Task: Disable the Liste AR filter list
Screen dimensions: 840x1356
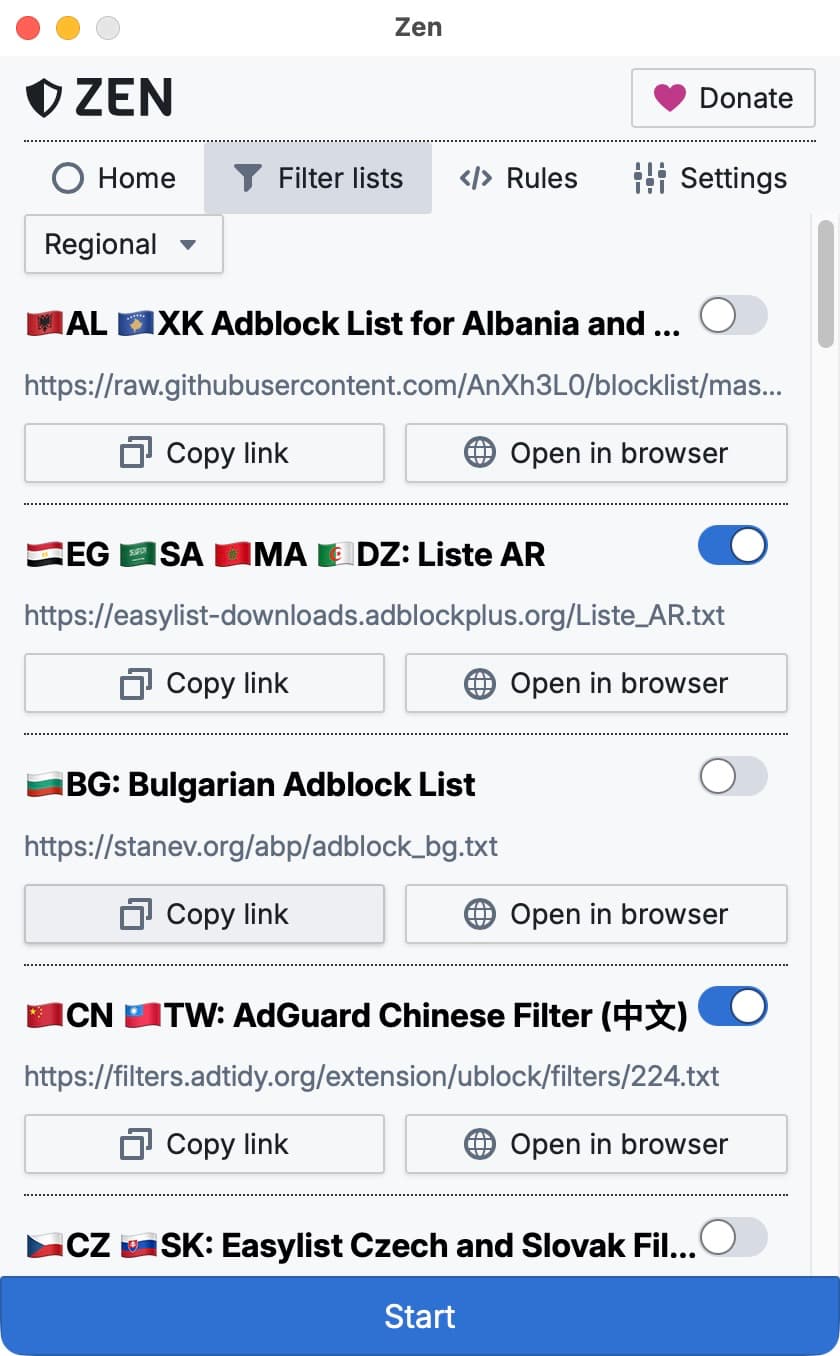Action: coord(733,545)
